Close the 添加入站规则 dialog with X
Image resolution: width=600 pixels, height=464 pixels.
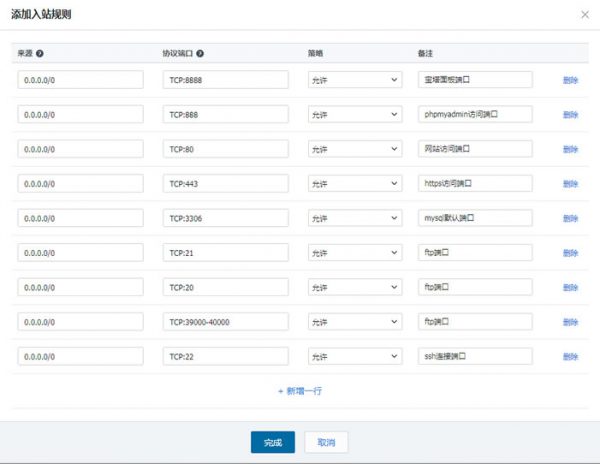pyautogui.click(x=584, y=14)
